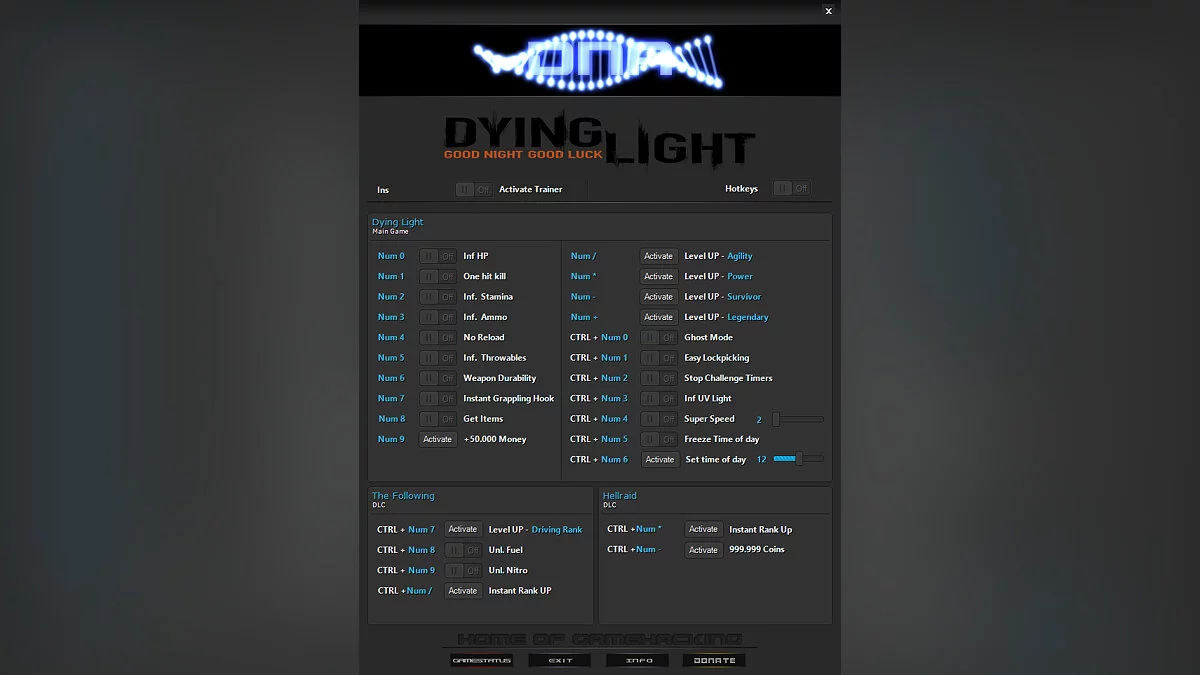The image size is (1200, 675).
Task: Toggle One hit kill on
Action: [437, 276]
